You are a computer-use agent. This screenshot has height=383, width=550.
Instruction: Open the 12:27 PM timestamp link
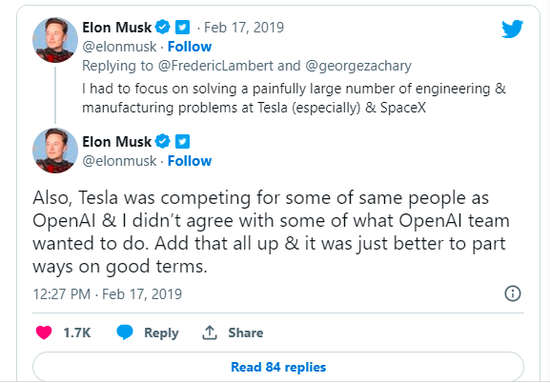tap(107, 294)
